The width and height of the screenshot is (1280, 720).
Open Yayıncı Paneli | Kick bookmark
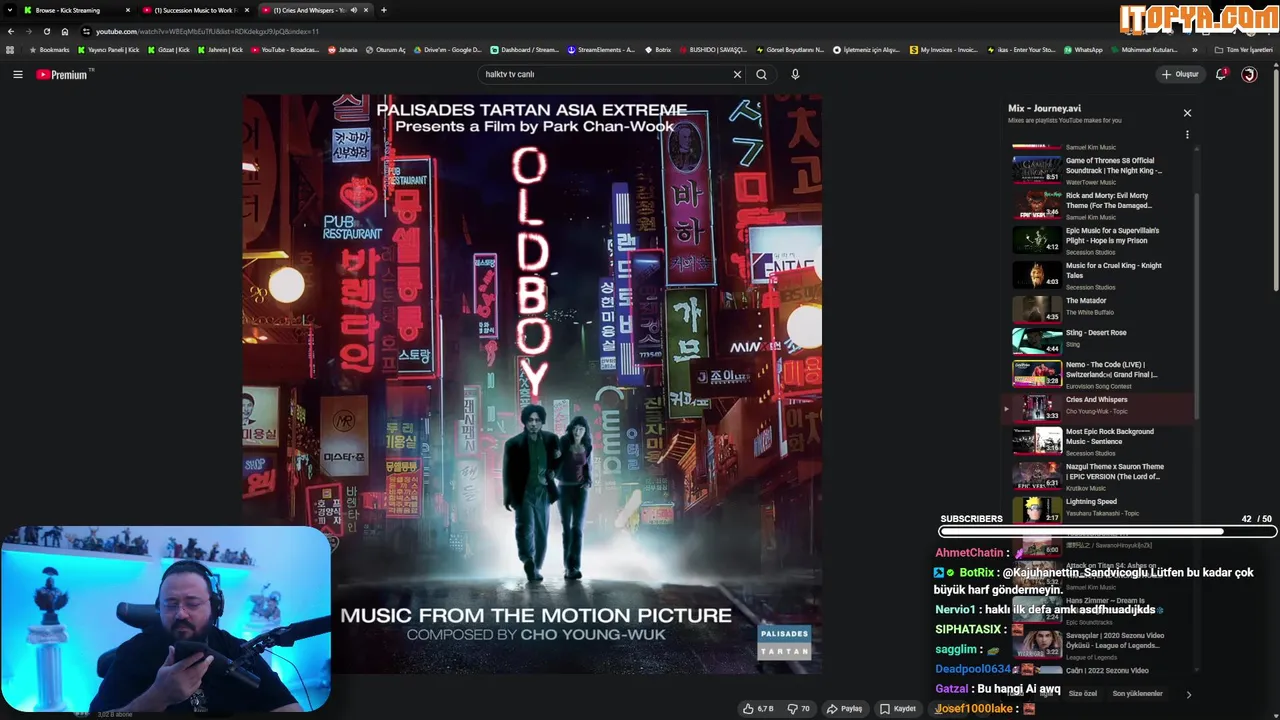(109, 50)
